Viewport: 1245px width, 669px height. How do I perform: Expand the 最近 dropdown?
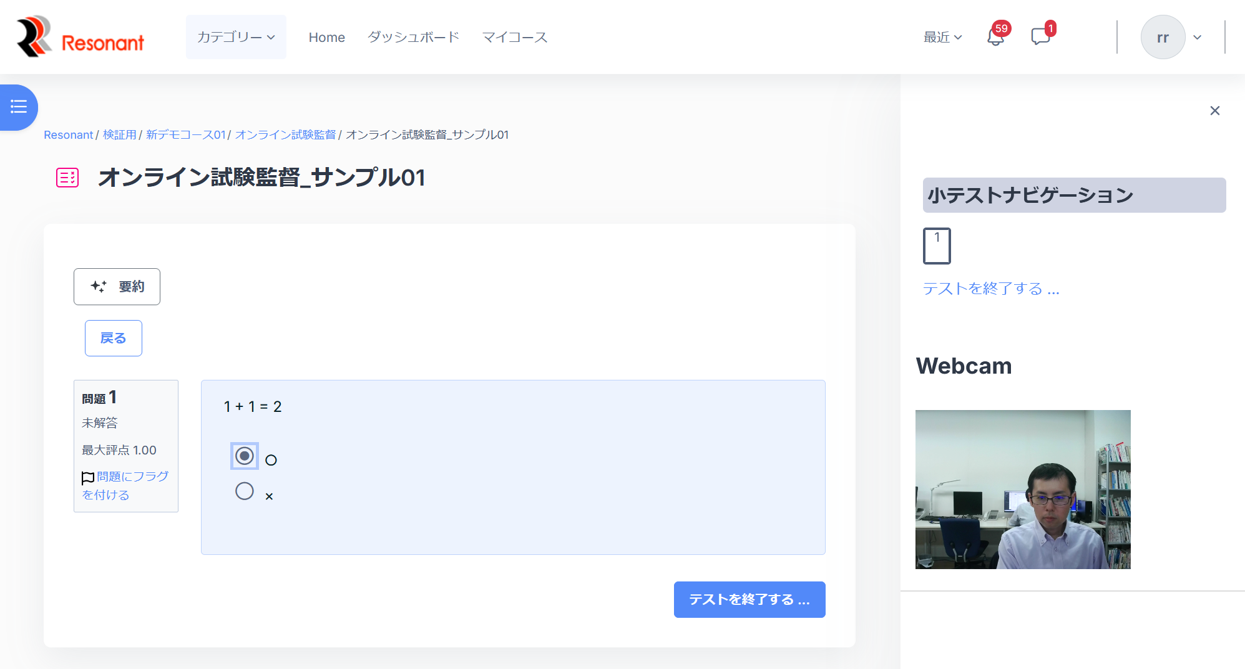click(x=942, y=38)
